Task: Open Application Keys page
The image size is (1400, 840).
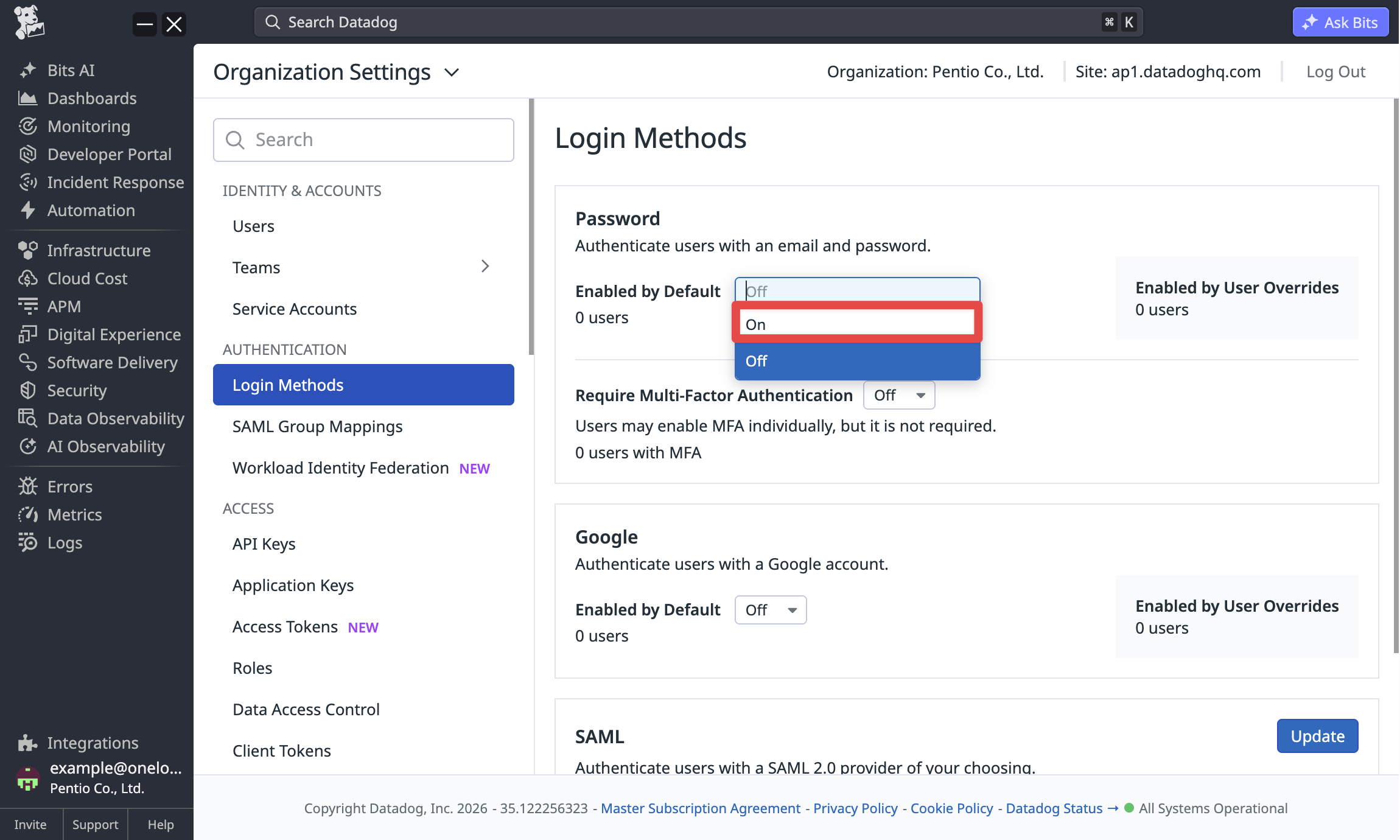Action: coord(363,585)
